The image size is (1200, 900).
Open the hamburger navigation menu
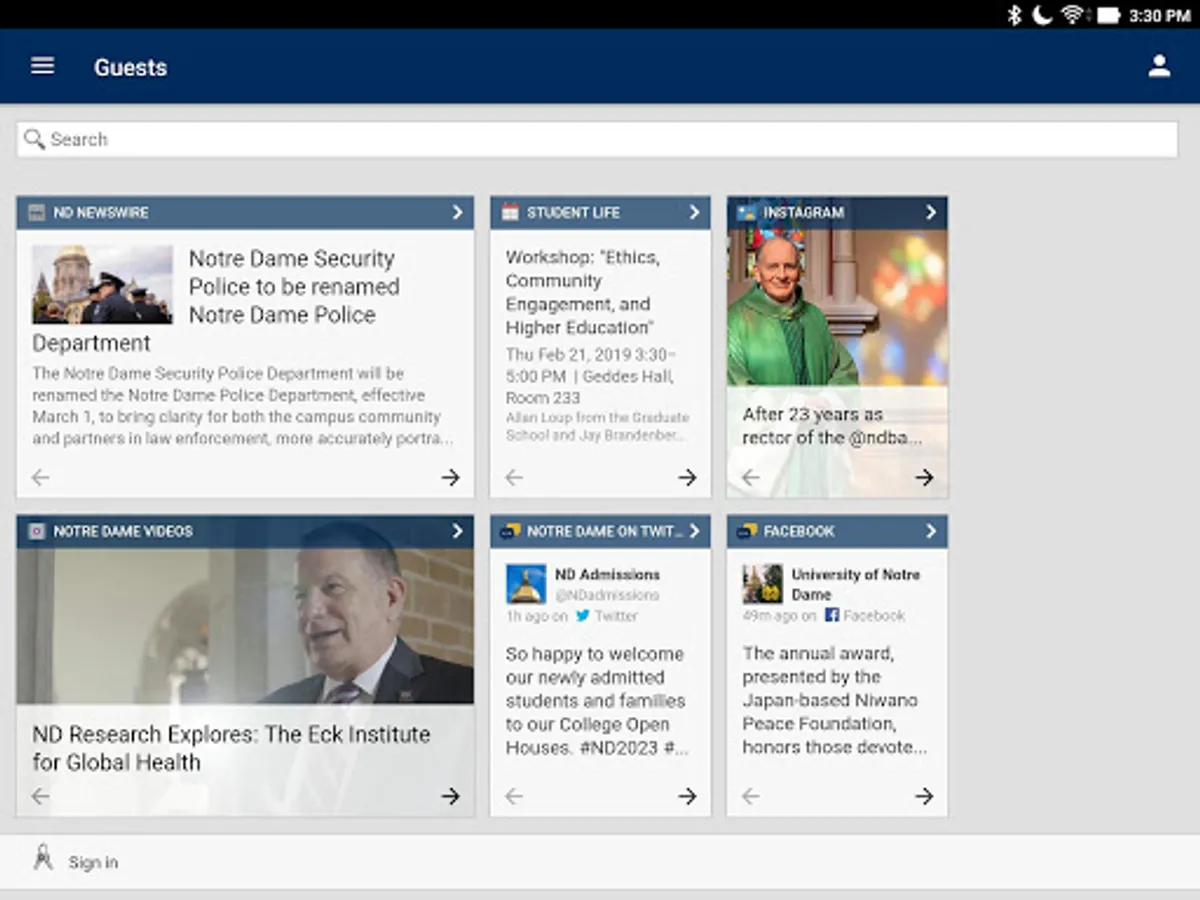[x=42, y=66]
